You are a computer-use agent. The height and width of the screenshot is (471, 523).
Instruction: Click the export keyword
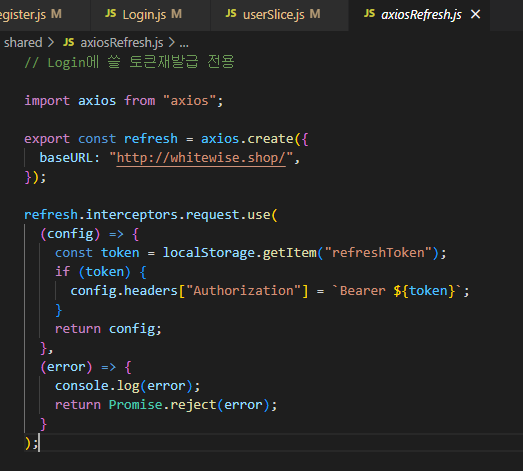[x=47, y=139]
